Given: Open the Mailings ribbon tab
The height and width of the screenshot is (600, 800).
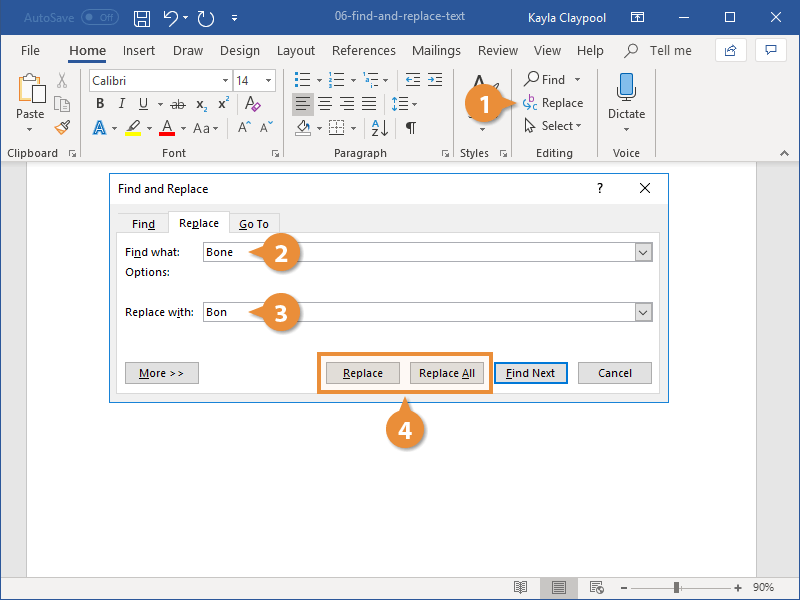Looking at the screenshot, I should 436,50.
